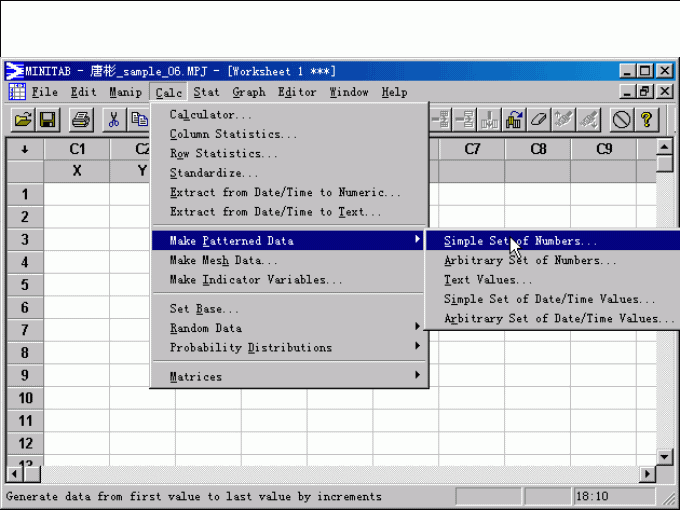Choose Arbitrary Set of Numbers
This screenshot has height=510, width=680.
coord(530,260)
